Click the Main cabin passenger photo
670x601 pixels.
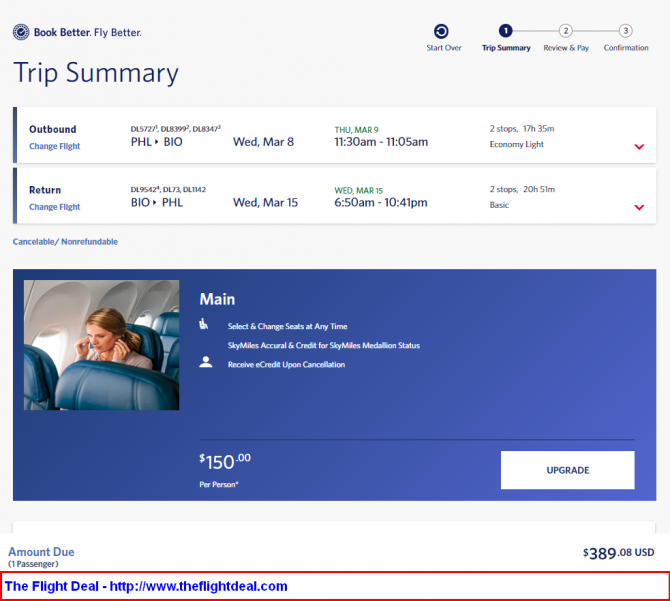pos(101,345)
